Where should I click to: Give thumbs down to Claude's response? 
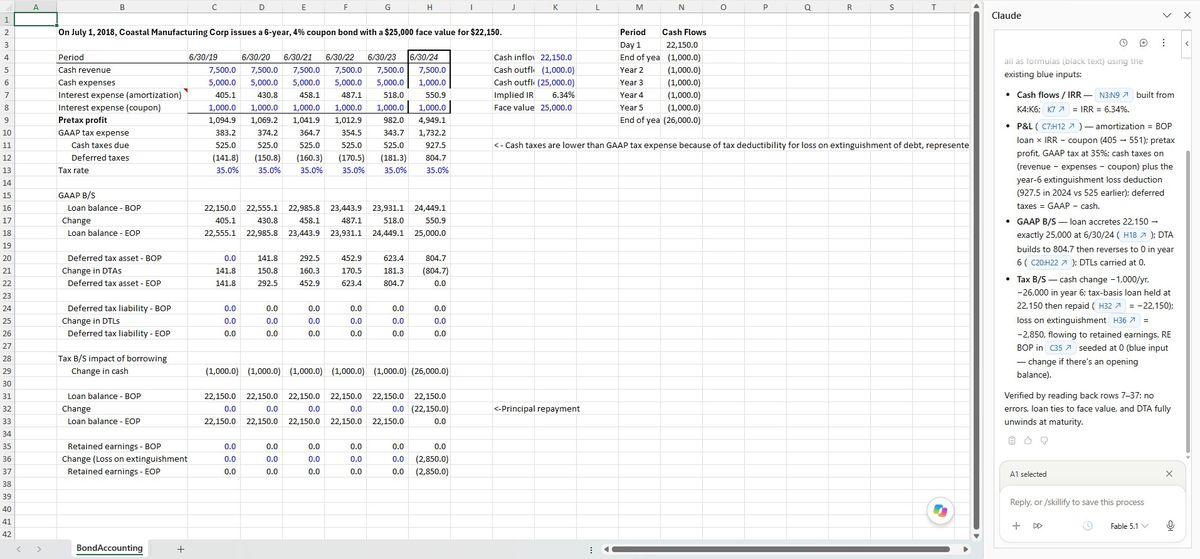tap(1043, 440)
